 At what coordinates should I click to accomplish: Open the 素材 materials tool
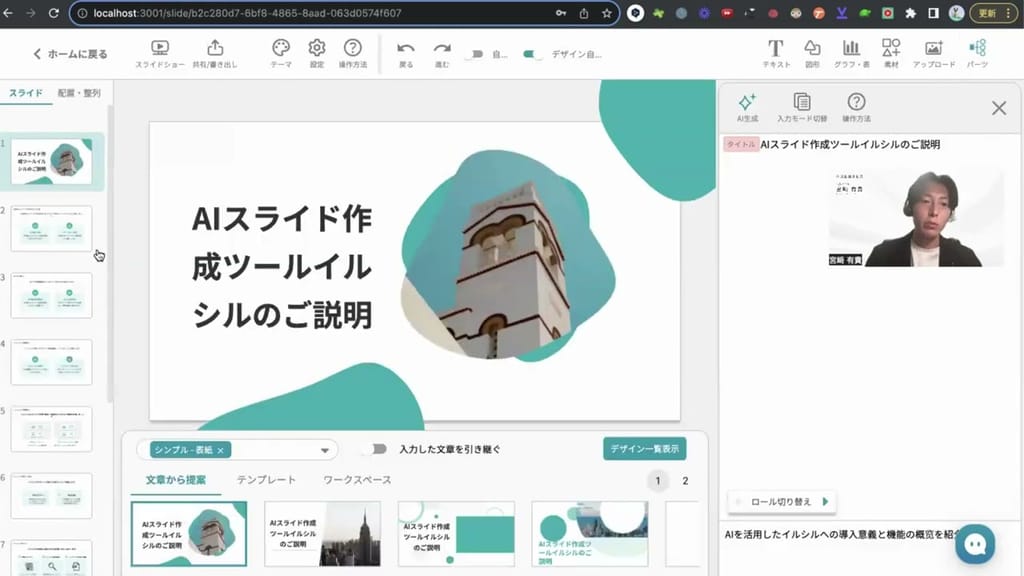click(891, 54)
